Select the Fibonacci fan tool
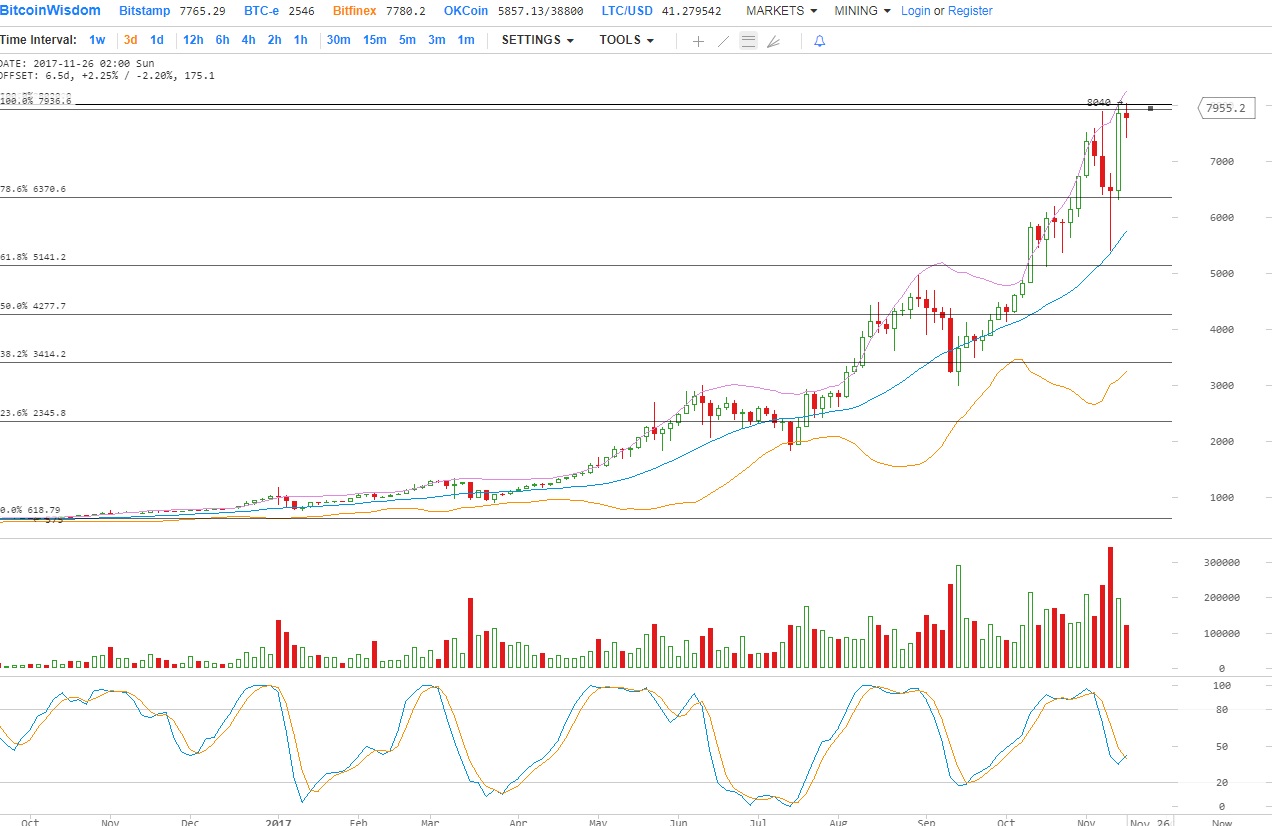Viewport: 1272px width, 826px height. click(x=773, y=41)
